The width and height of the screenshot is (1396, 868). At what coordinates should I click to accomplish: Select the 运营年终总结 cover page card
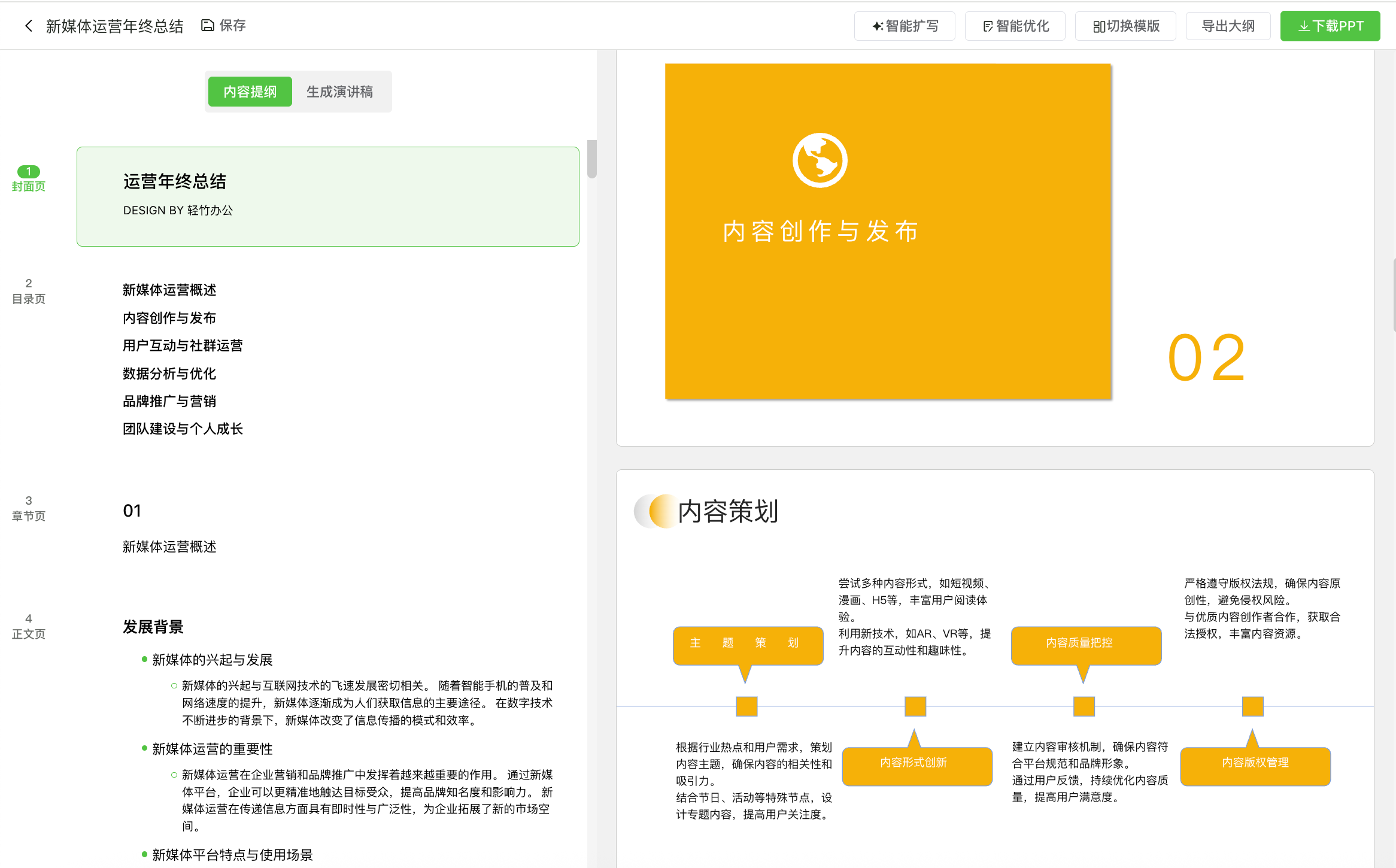(327, 196)
